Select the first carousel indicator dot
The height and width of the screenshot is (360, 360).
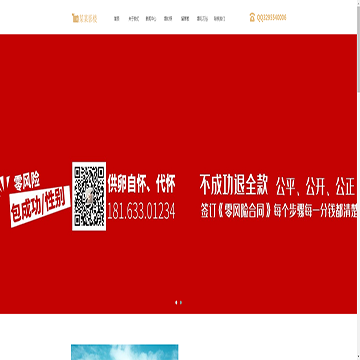[176, 302]
